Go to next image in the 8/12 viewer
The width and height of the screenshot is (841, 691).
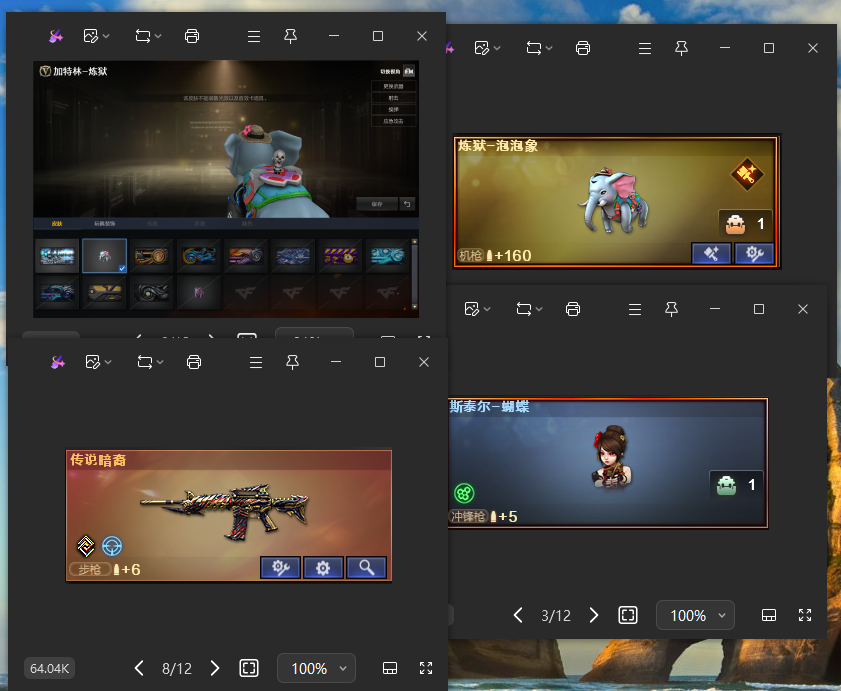pos(214,668)
